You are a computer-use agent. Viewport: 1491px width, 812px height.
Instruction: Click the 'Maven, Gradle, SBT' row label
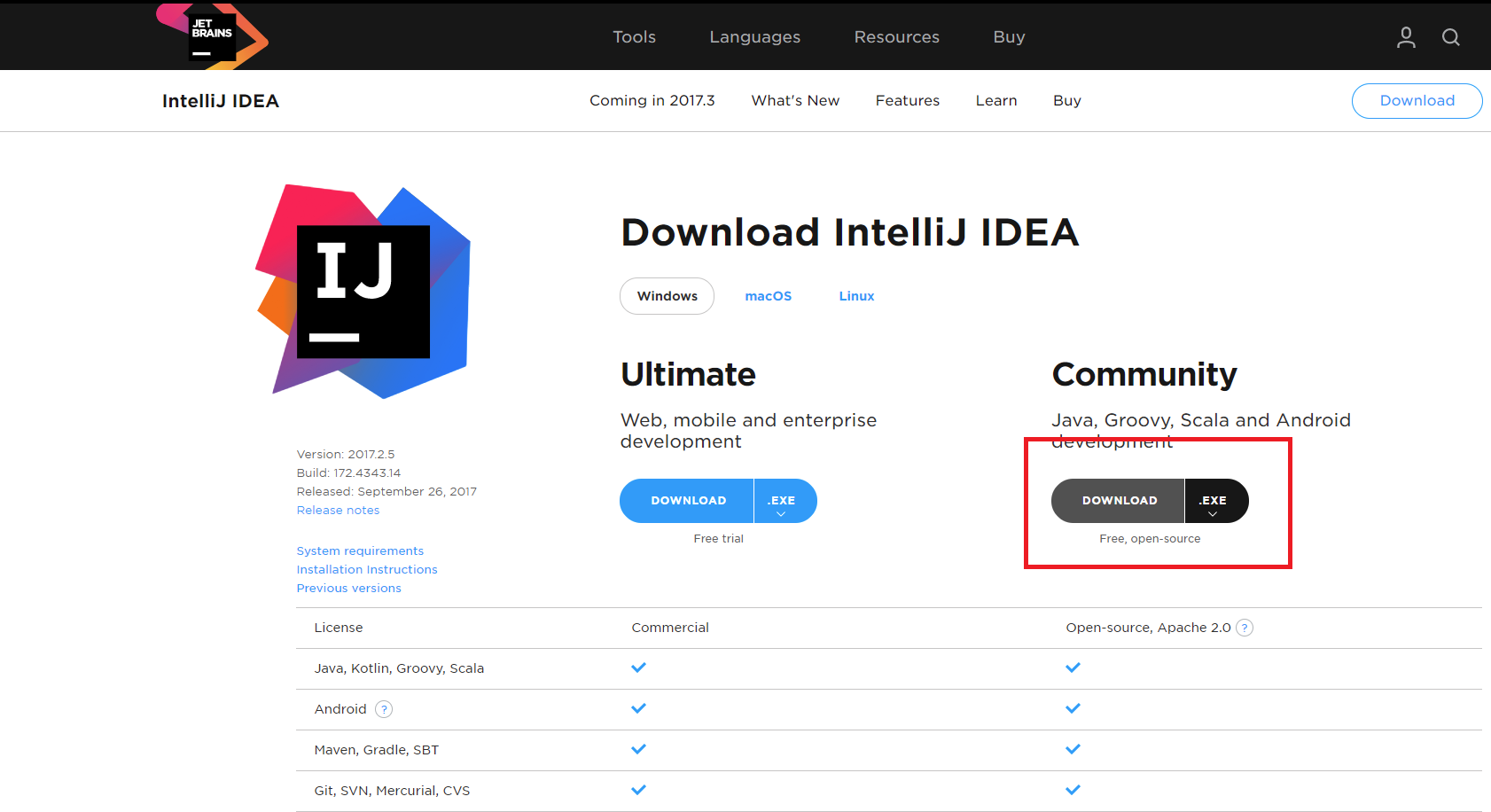tap(377, 750)
